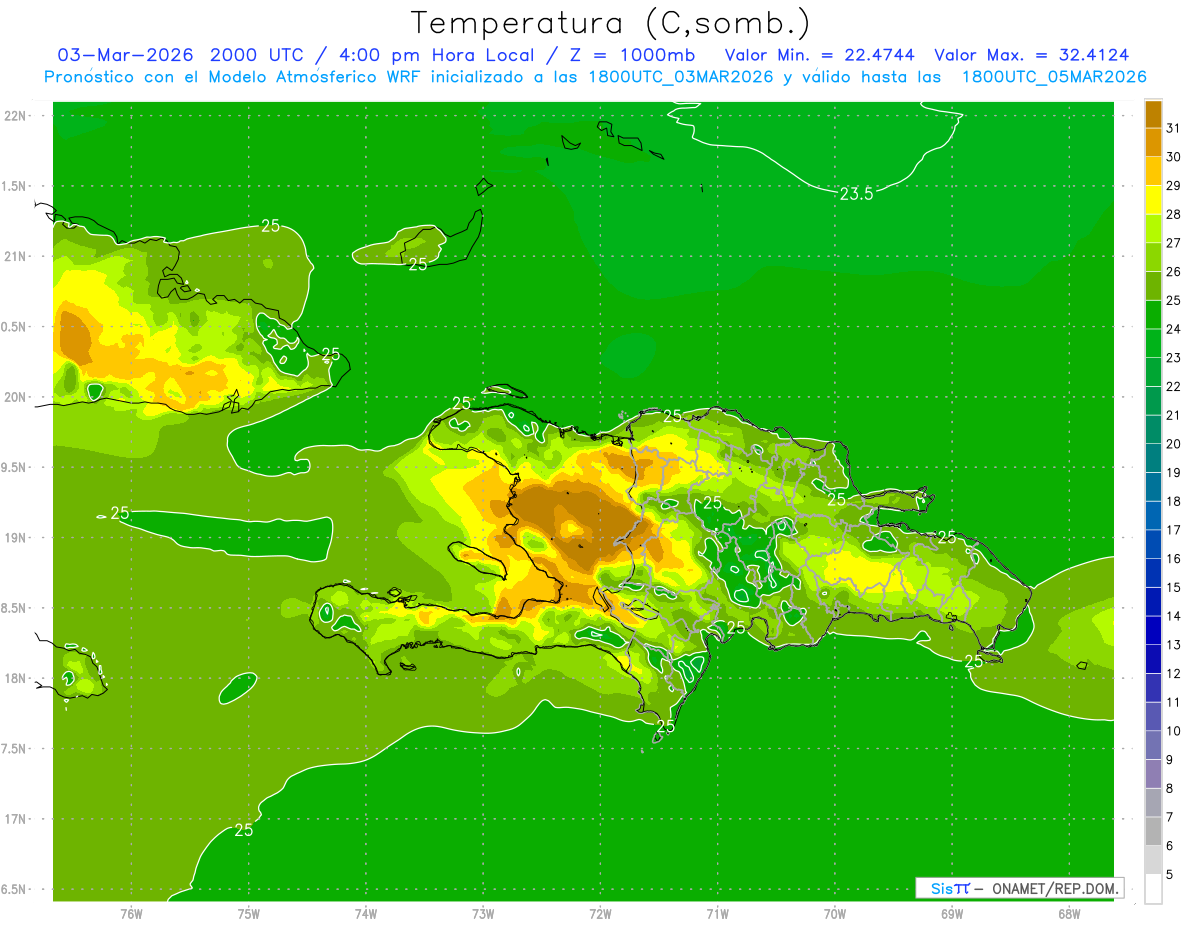Click the legend value "18"
Viewport: 1200px width, 927px height.
pyautogui.click(x=1173, y=501)
